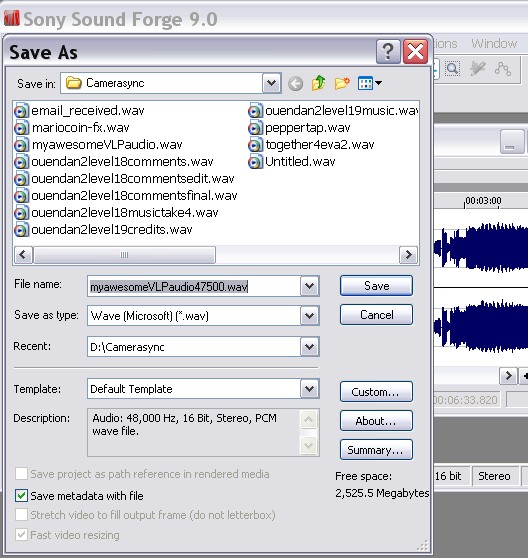Toggle Fast video resizing checkbox
This screenshot has width=528, height=558.
pos(21,535)
